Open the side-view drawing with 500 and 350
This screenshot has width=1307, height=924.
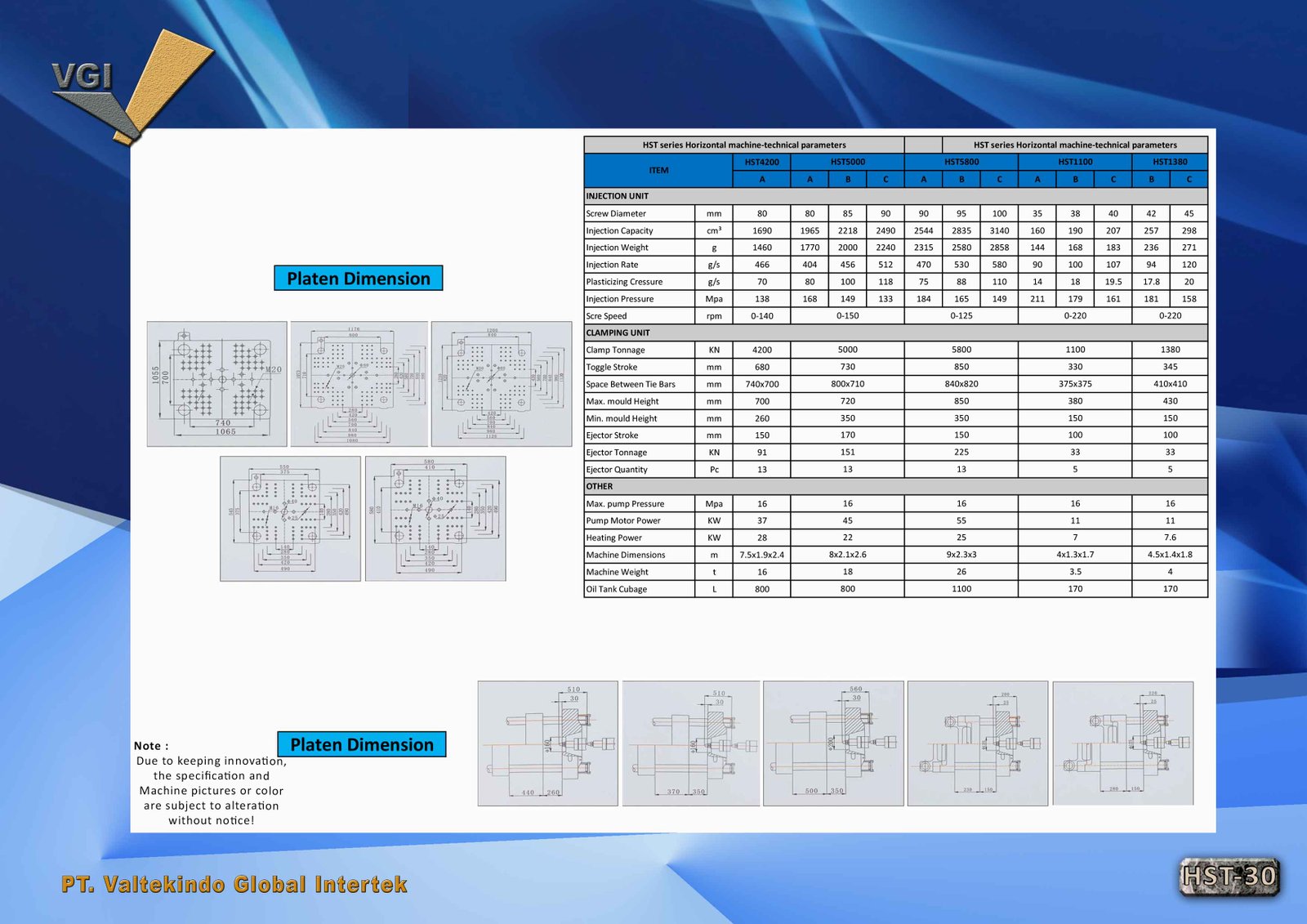pos(833,743)
